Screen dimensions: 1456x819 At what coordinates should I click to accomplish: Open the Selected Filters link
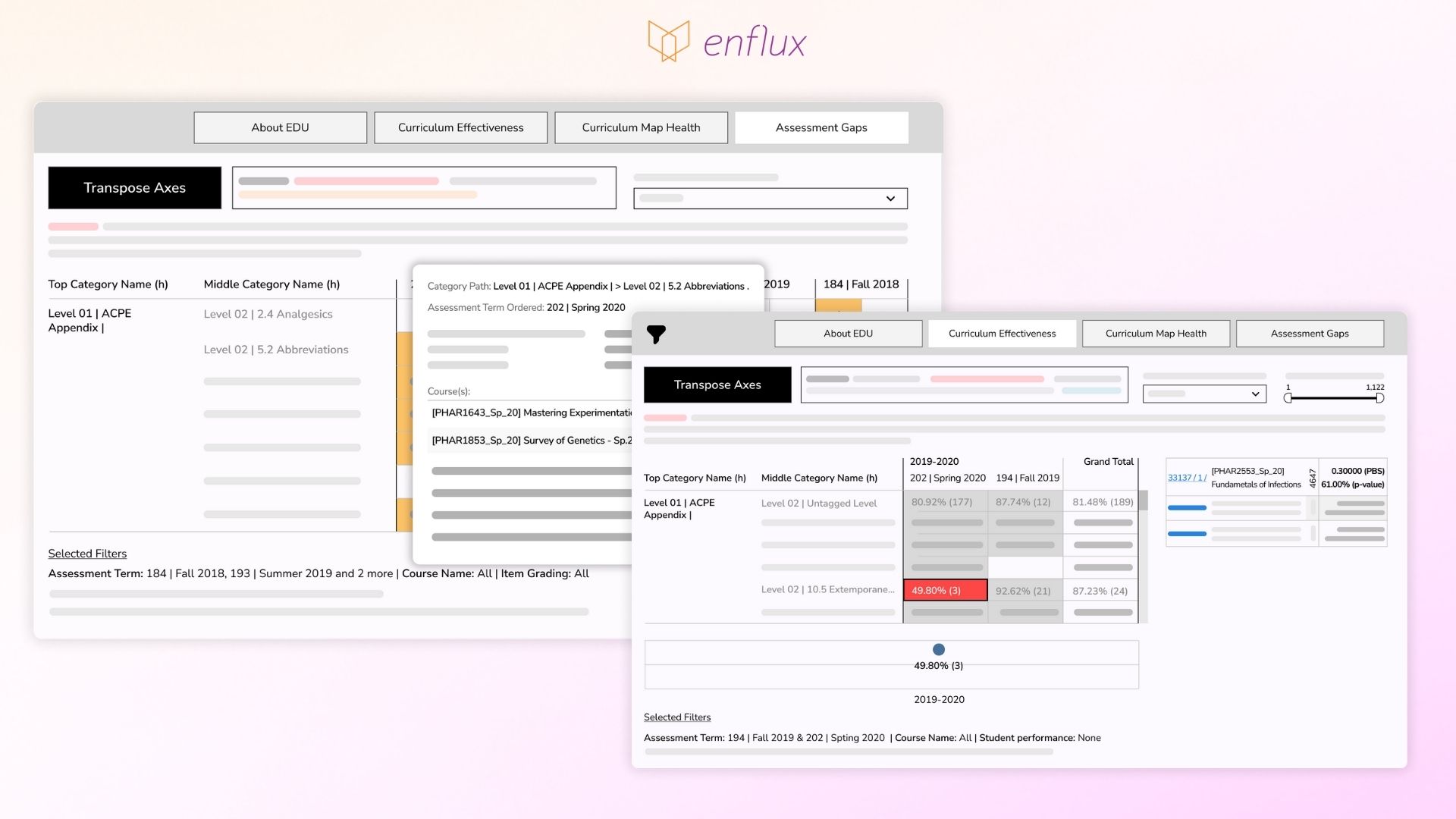[677, 717]
